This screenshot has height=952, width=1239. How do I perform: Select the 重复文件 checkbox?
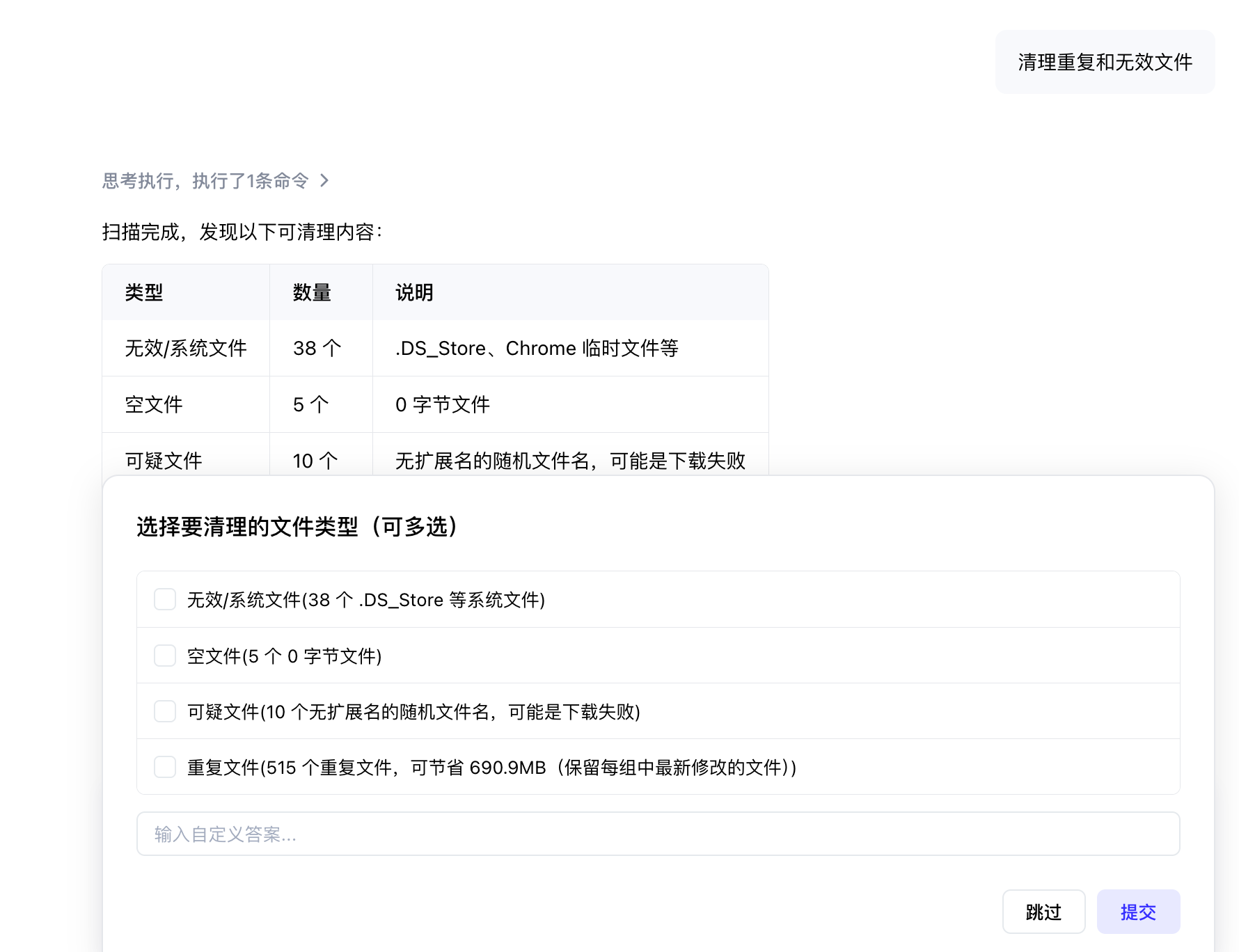click(x=165, y=767)
